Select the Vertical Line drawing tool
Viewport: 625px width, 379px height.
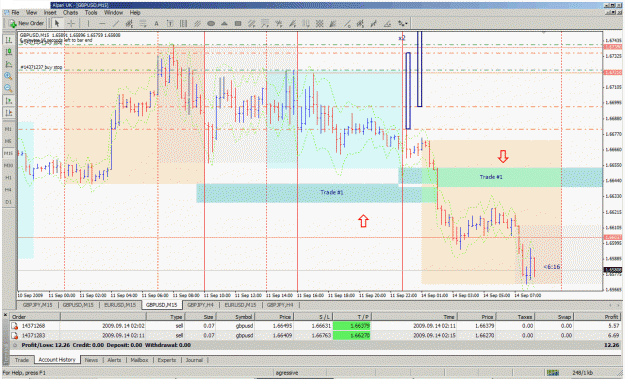click(x=88, y=24)
